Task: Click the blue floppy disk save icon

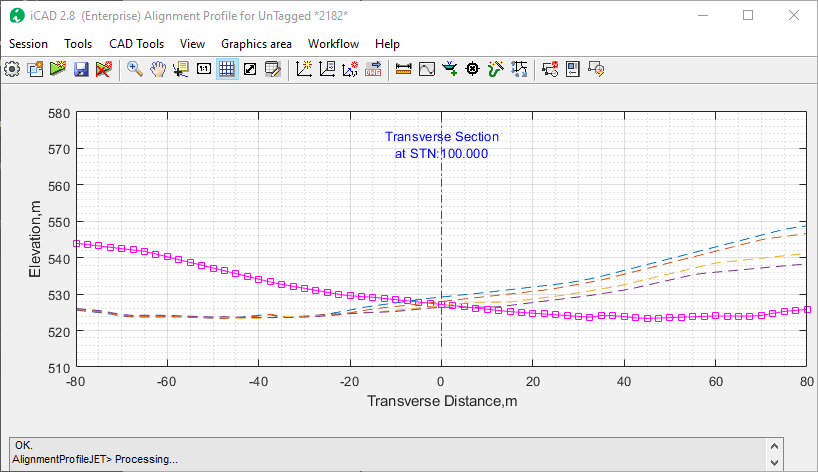Action: point(81,69)
